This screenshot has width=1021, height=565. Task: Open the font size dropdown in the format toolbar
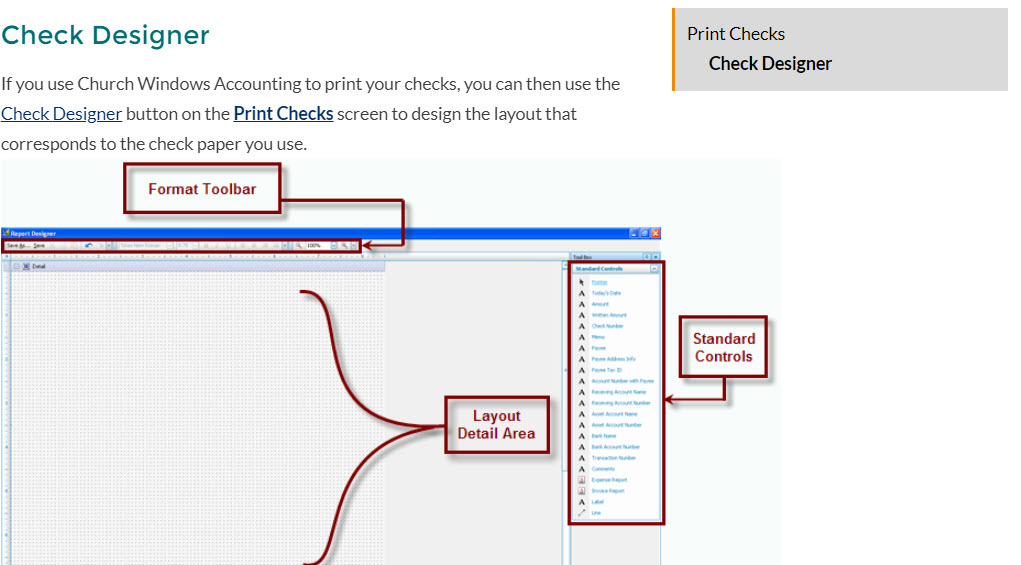195,246
